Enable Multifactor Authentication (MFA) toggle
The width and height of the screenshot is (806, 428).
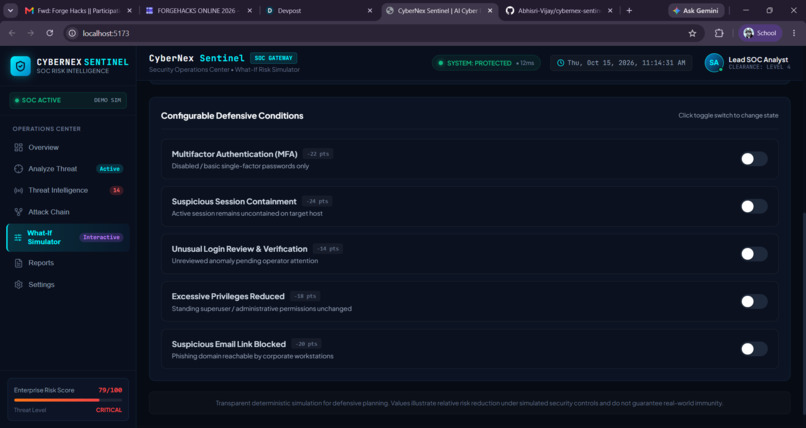tap(754, 159)
